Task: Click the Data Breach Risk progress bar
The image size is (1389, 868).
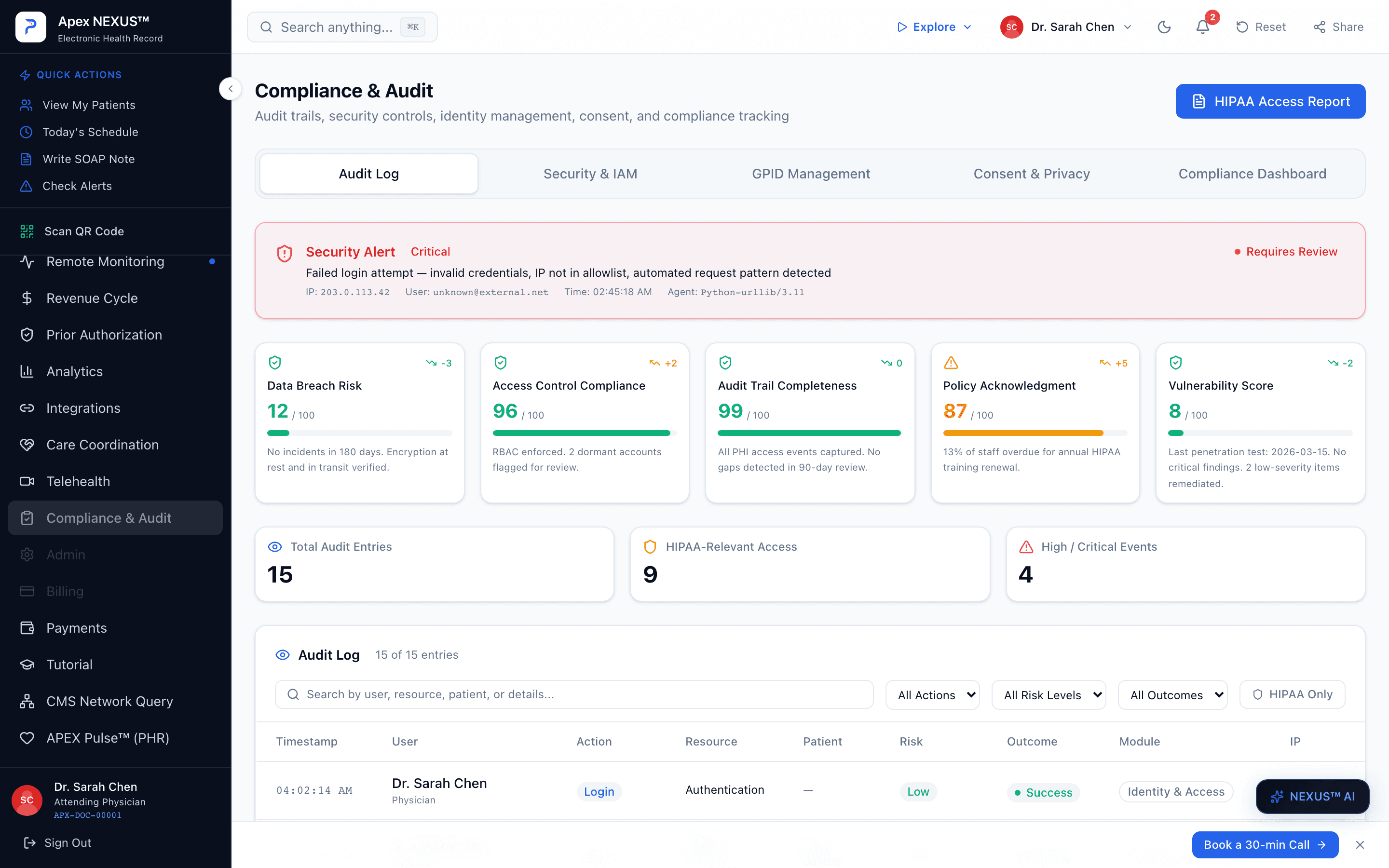Action: [x=359, y=433]
